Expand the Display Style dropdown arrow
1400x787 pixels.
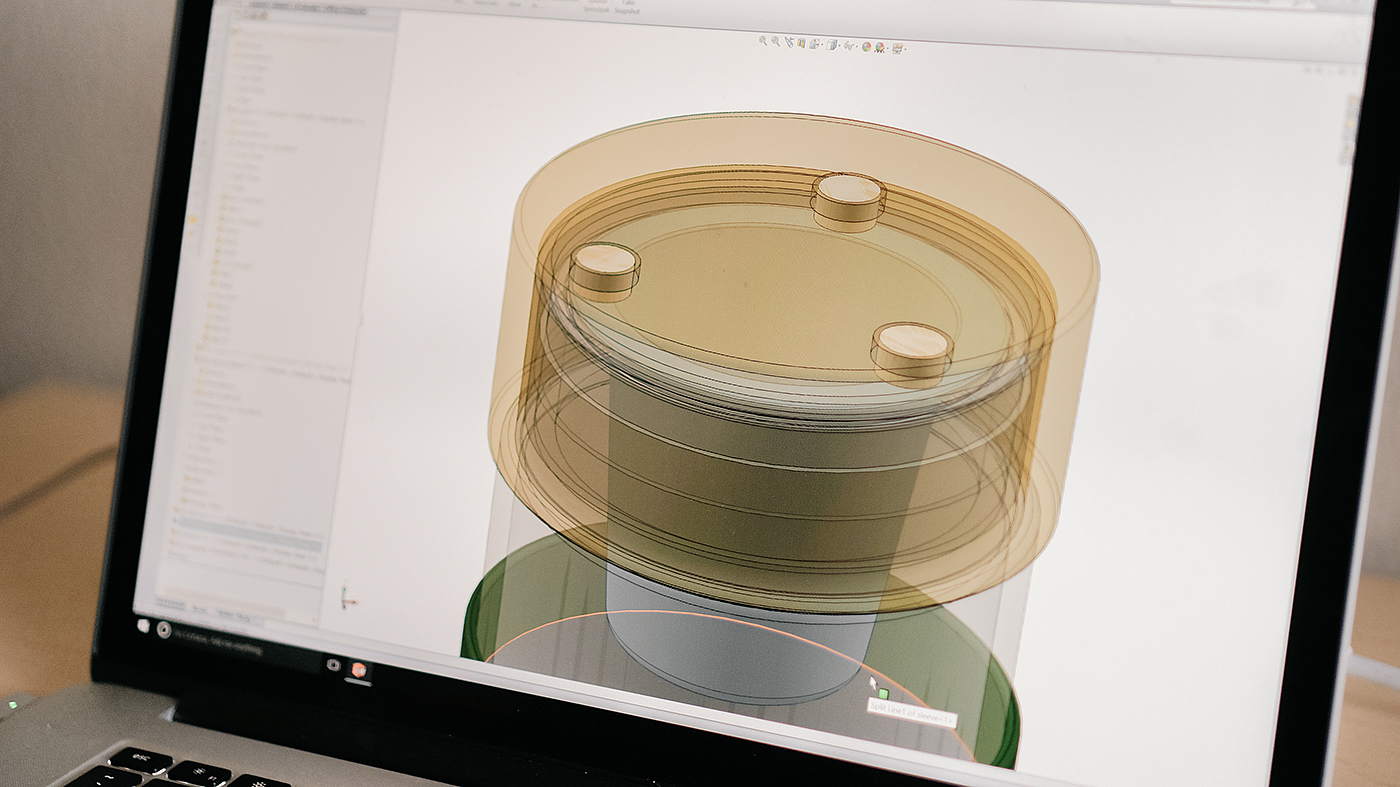839,45
